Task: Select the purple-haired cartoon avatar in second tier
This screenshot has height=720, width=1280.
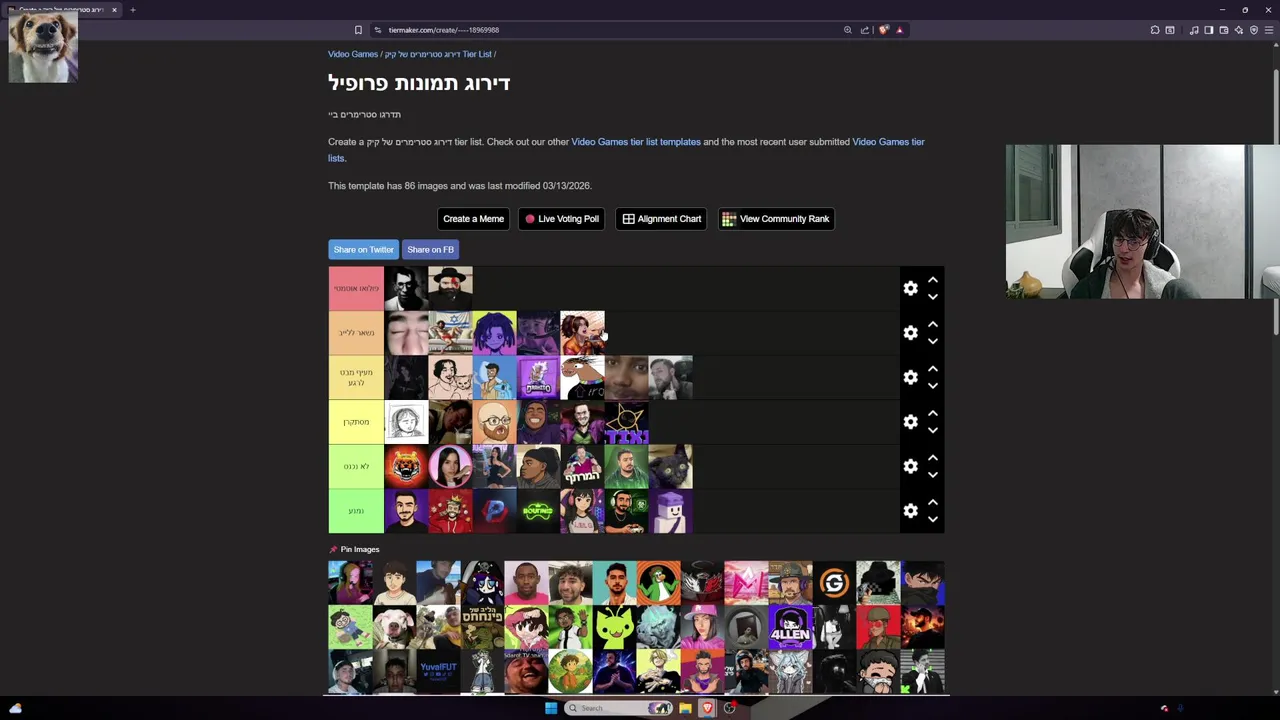Action: 494,333
